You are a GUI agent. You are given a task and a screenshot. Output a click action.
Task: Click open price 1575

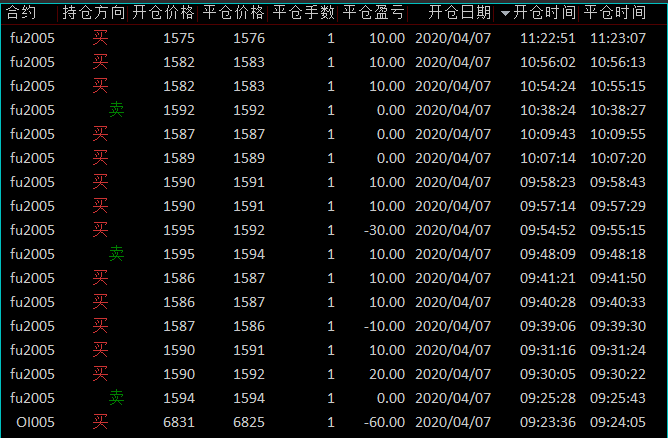coord(179,38)
